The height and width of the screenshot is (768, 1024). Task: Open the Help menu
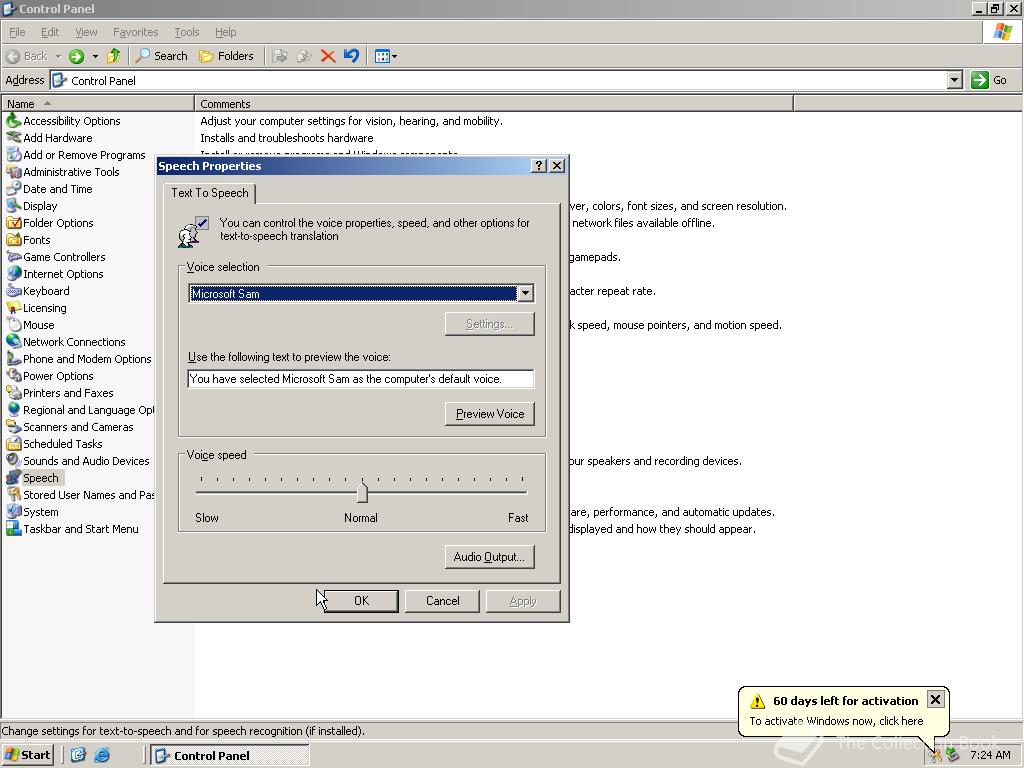click(x=225, y=32)
